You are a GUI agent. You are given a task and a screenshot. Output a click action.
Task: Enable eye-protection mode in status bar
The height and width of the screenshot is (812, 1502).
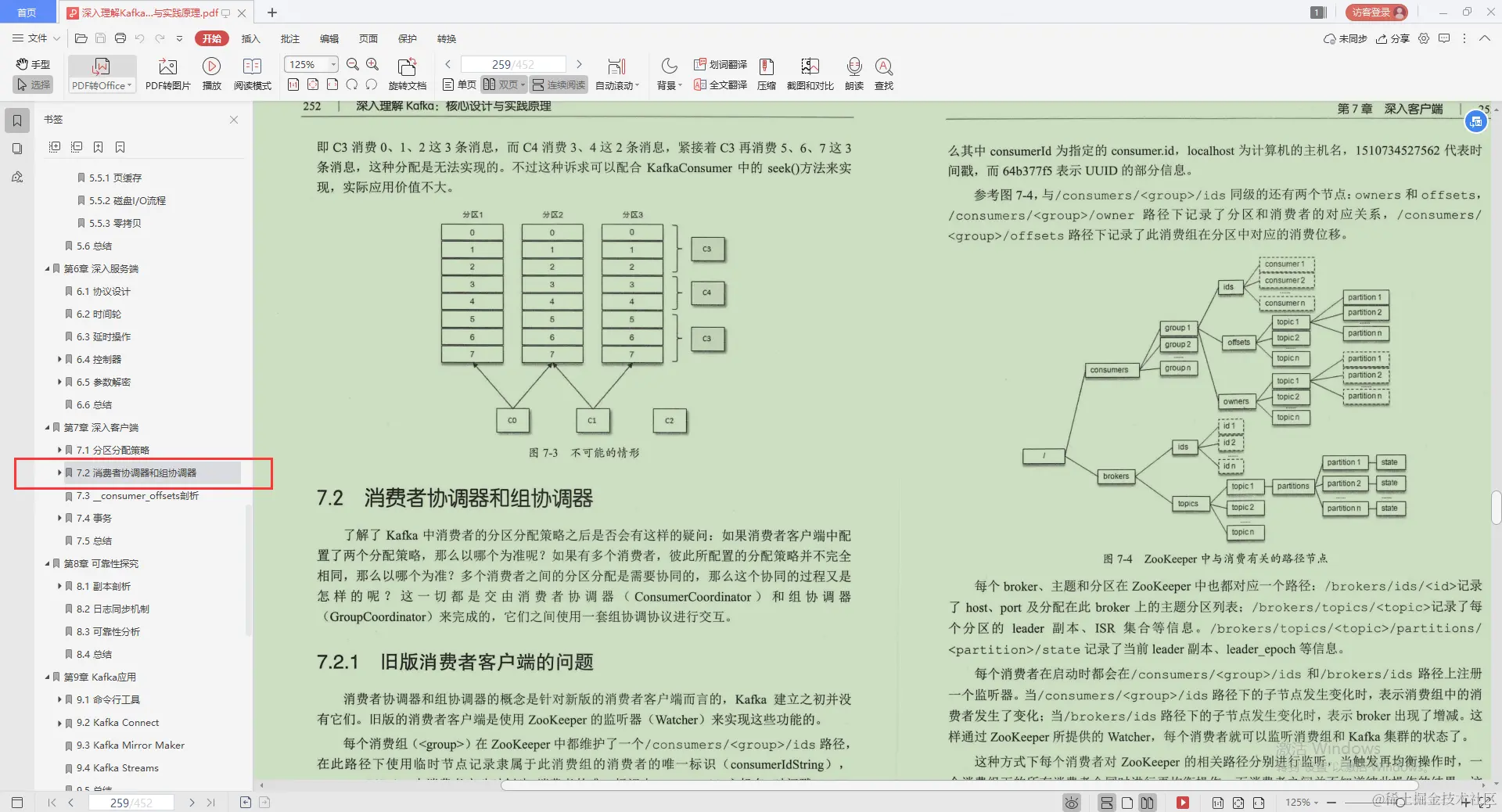pos(1070,803)
